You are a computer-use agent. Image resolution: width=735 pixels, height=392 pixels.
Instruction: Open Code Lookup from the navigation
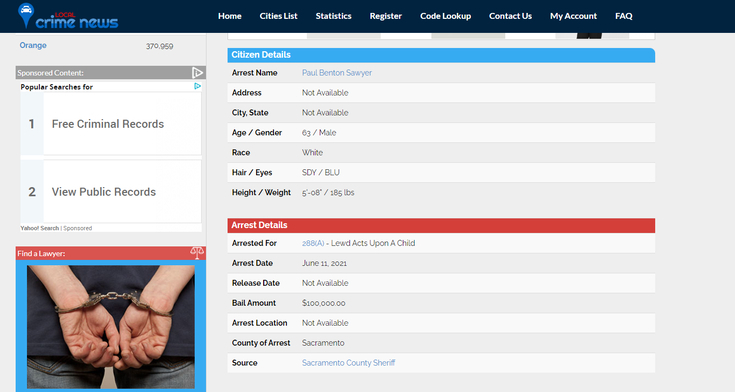[x=445, y=16]
